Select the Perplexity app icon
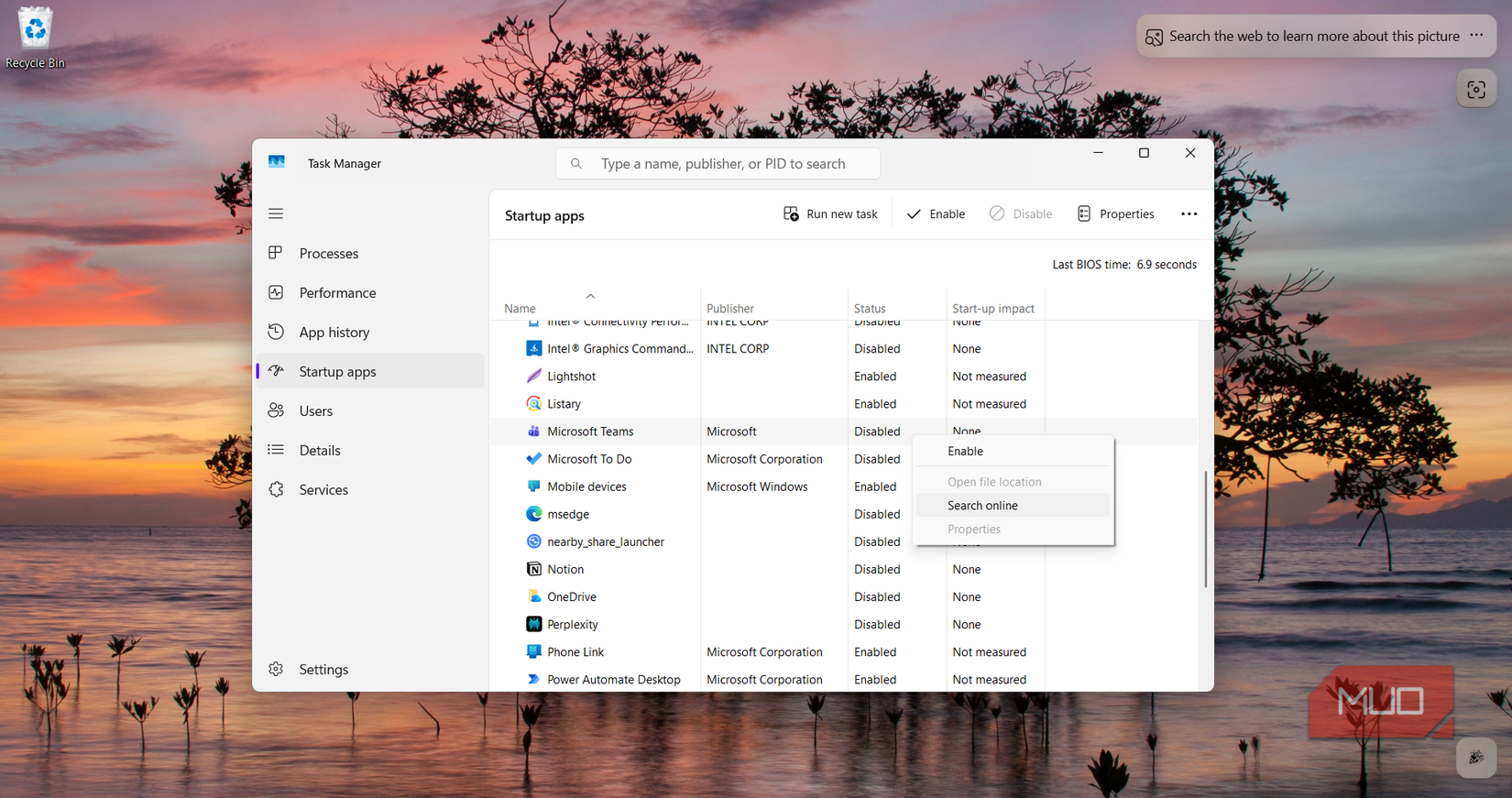The height and width of the screenshot is (798, 1512). (x=533, y=623)
